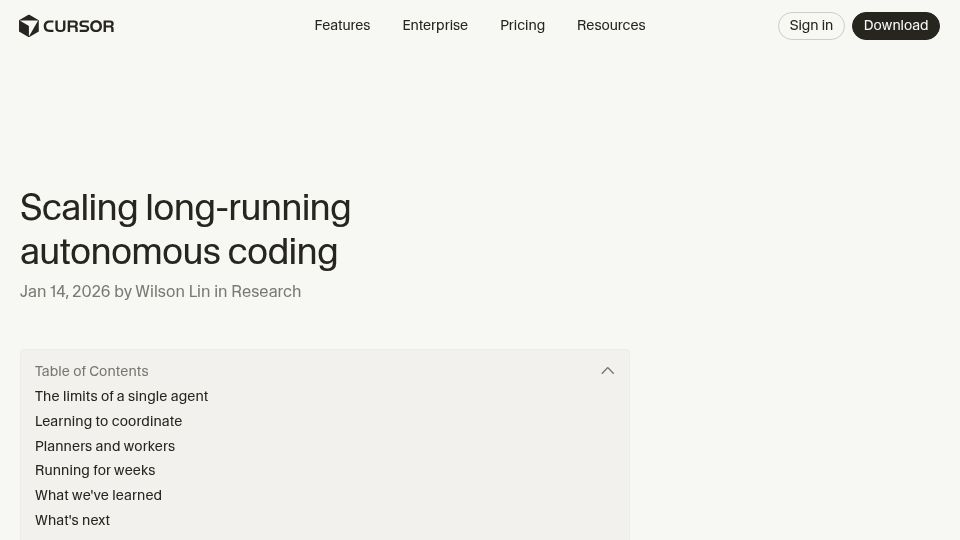Jump to The limits of a single agent
Screen dimensions: 960x540
coord(121,396)
